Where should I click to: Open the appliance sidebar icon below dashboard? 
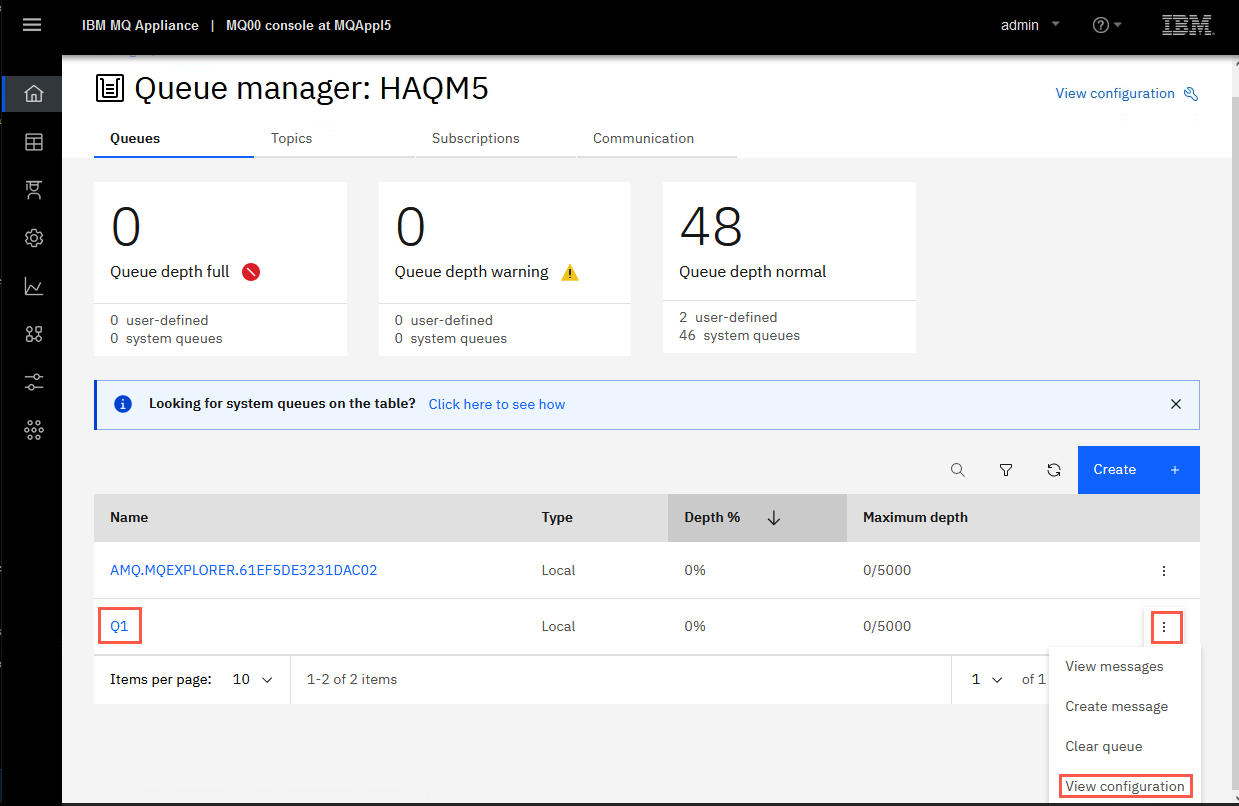tap(34, 190)
